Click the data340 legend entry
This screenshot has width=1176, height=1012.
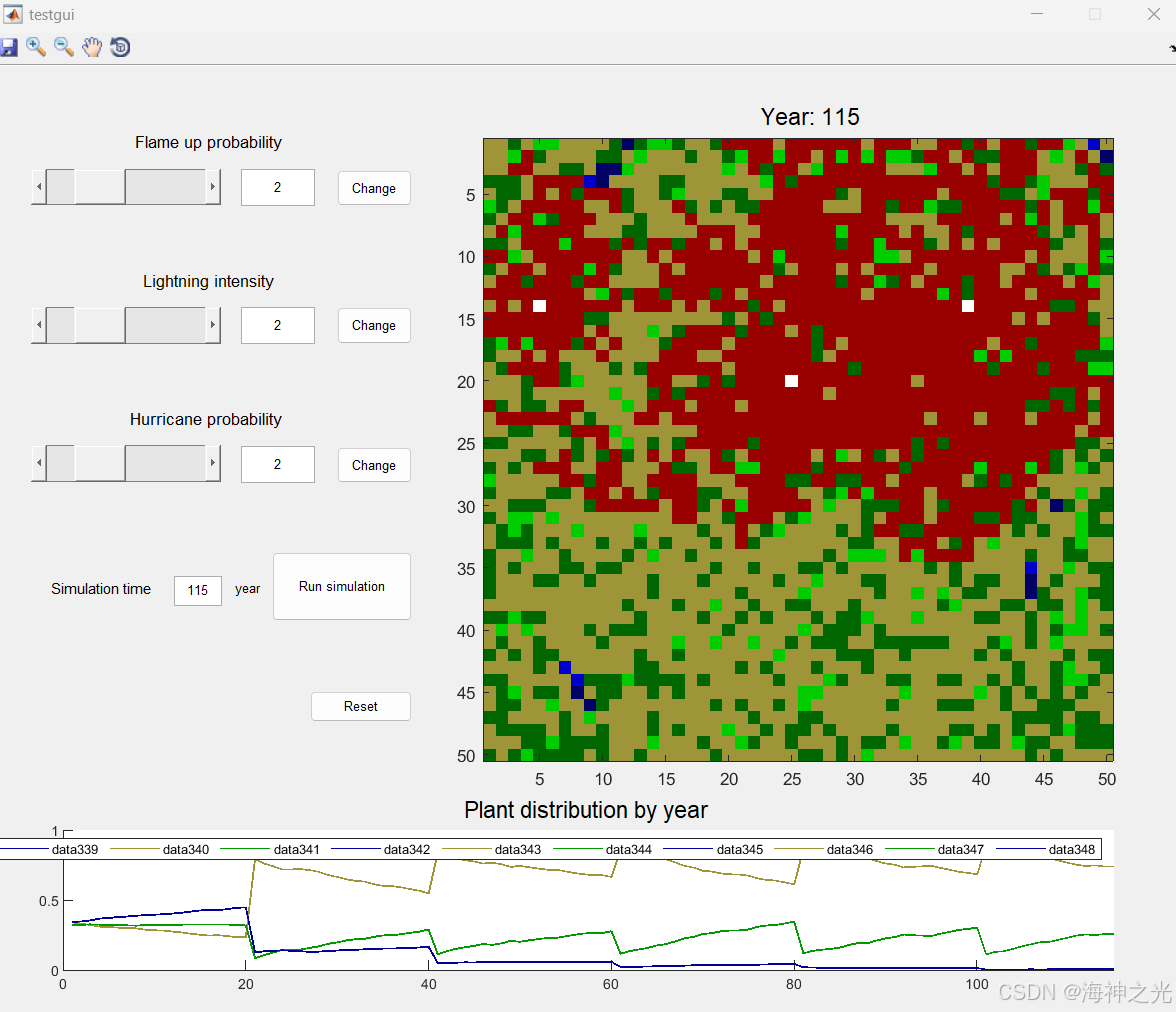click(160, 849)
